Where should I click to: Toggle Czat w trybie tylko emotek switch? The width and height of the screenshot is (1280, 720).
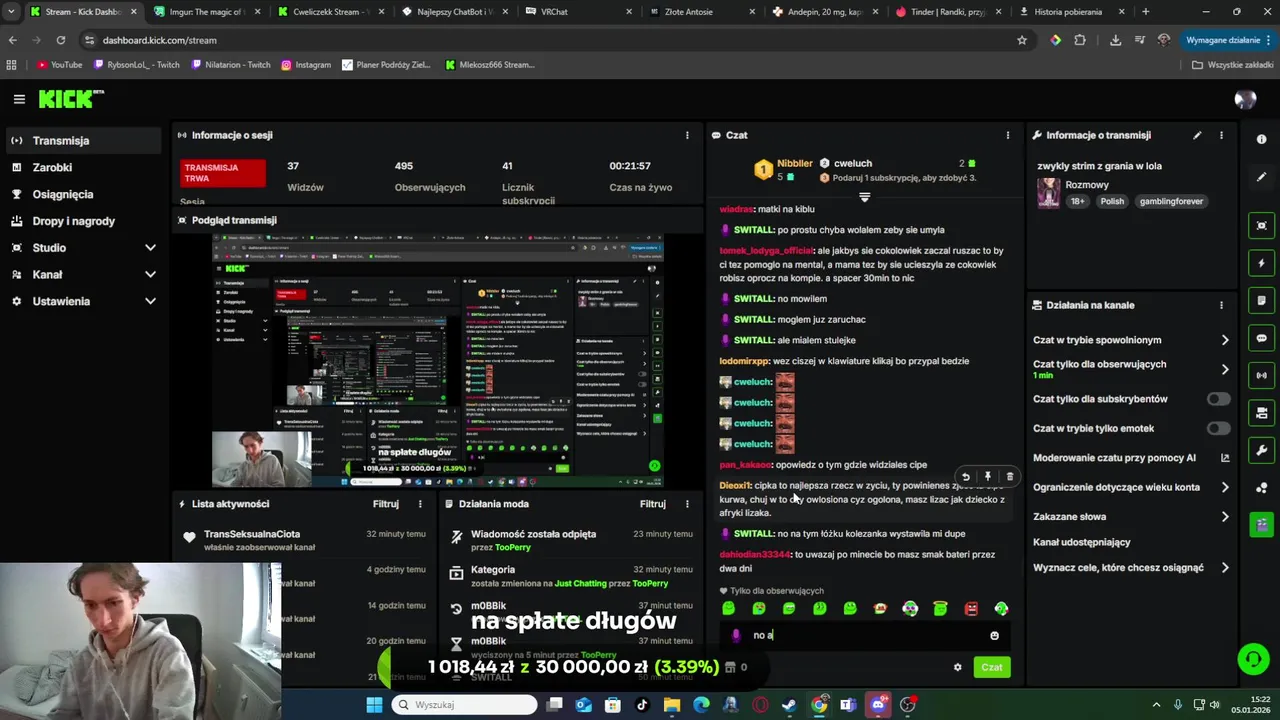[x=1218, y=428]
